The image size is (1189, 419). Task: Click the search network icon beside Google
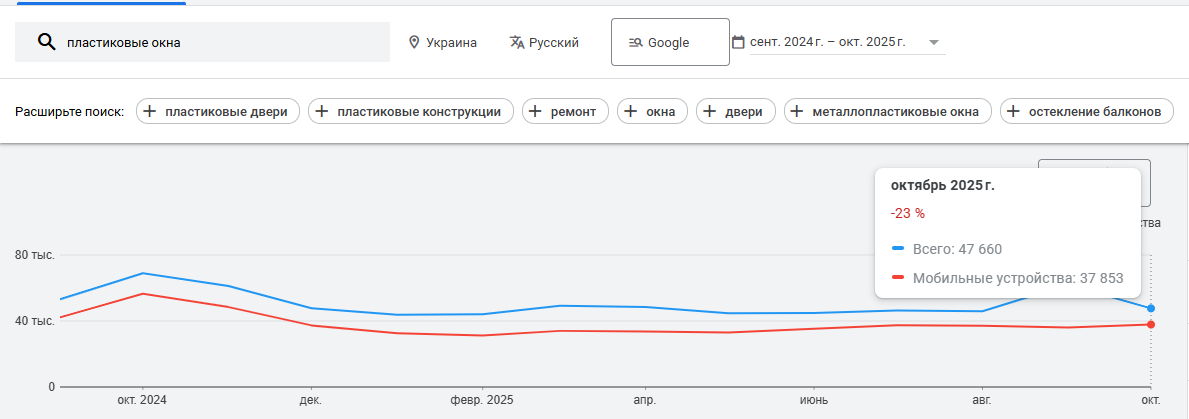(635, 43)
